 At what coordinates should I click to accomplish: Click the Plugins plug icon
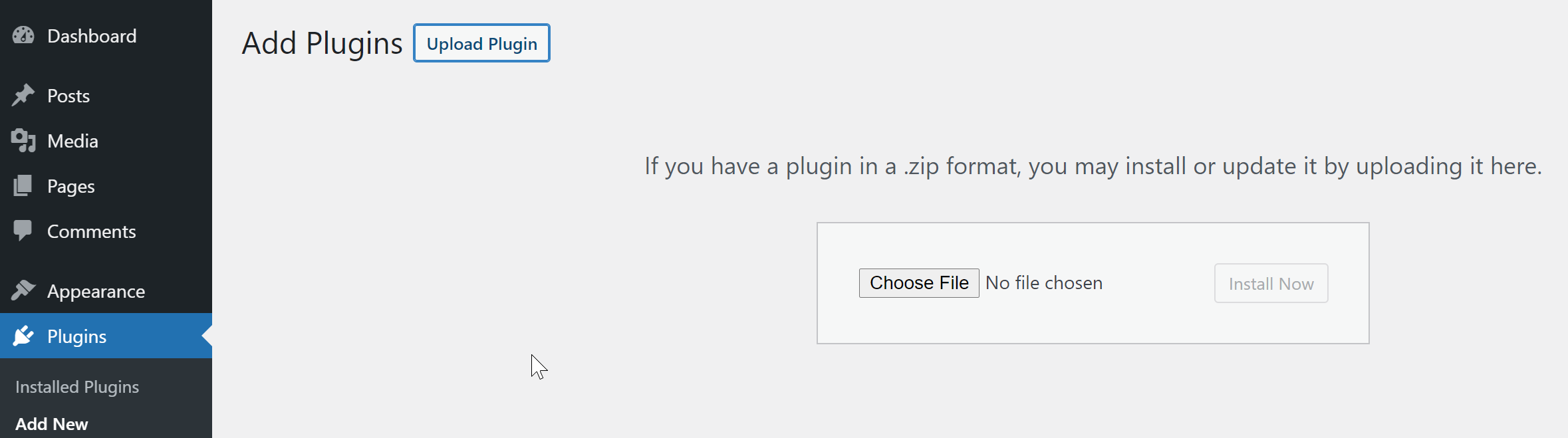[x=23, y=336]
